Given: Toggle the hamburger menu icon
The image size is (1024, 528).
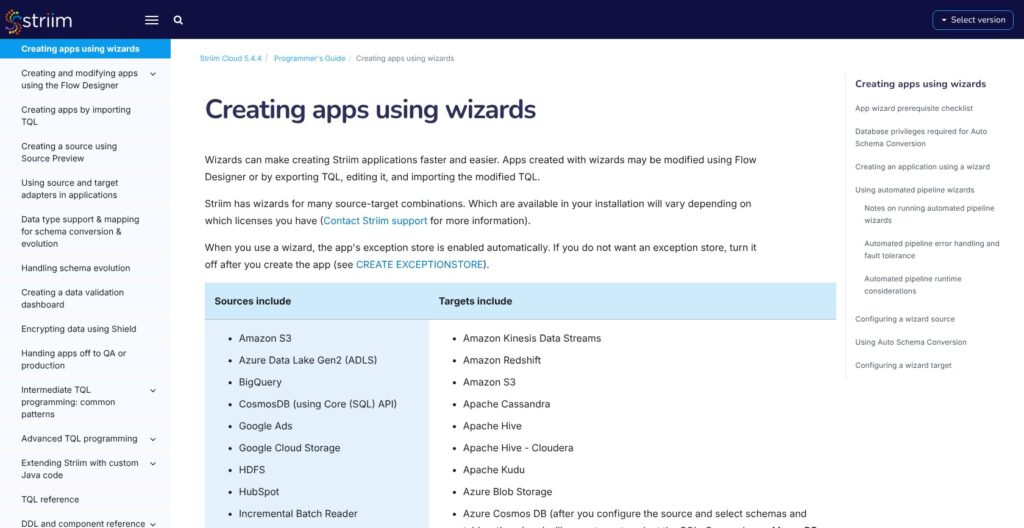Looking at the screenshot, I should (x=152, y=20).
